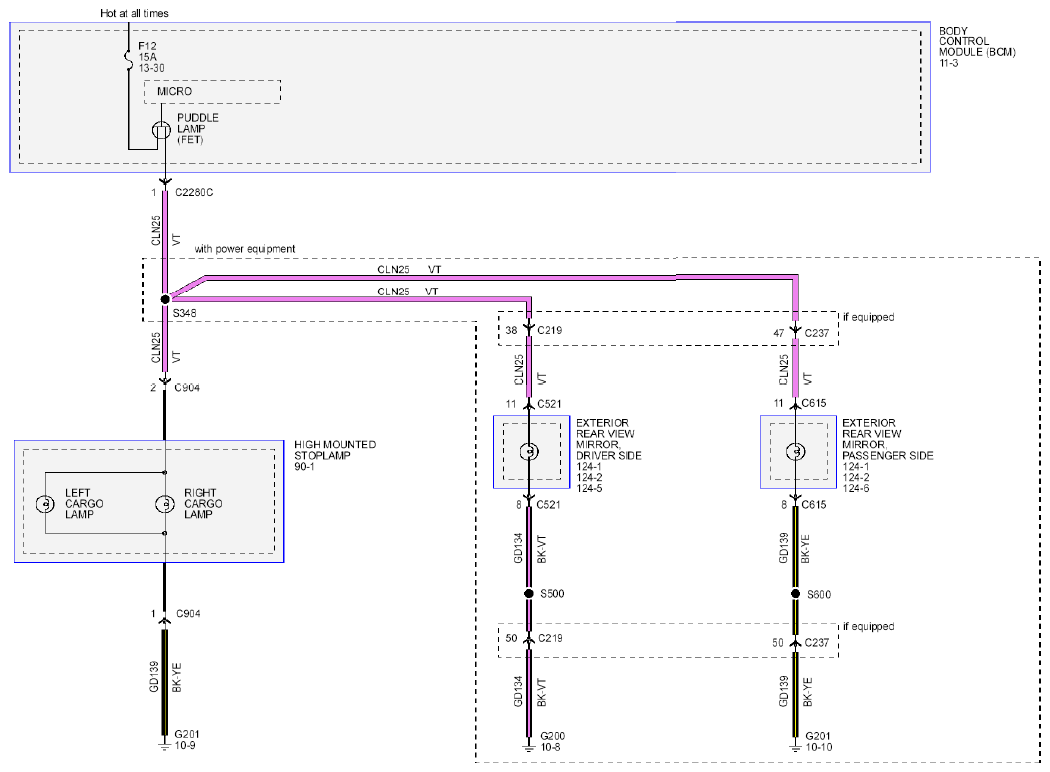The width and height of the screenshot is (1050, 772).
Task: Select the S500 splice dot
Action: click(x=528, y=593)
